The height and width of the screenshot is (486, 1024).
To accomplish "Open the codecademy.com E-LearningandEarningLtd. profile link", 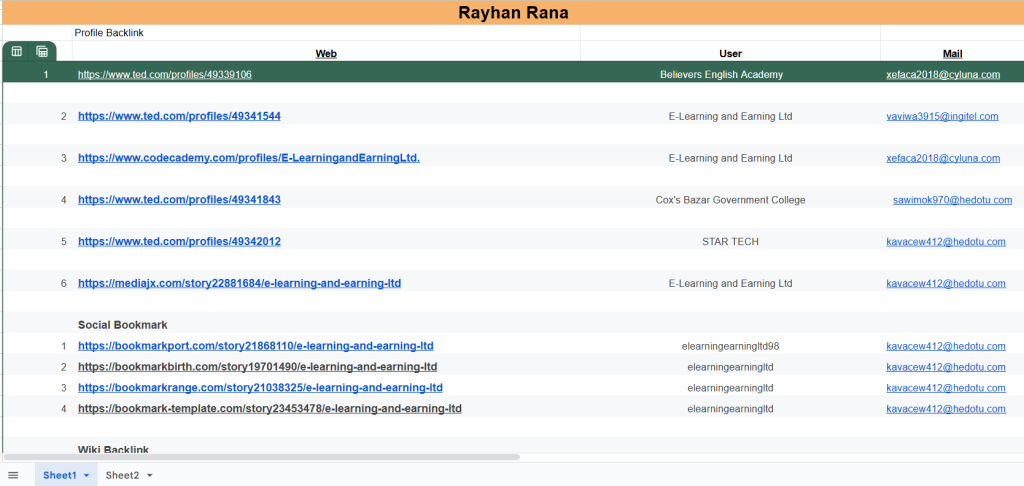I will point(249,158).
